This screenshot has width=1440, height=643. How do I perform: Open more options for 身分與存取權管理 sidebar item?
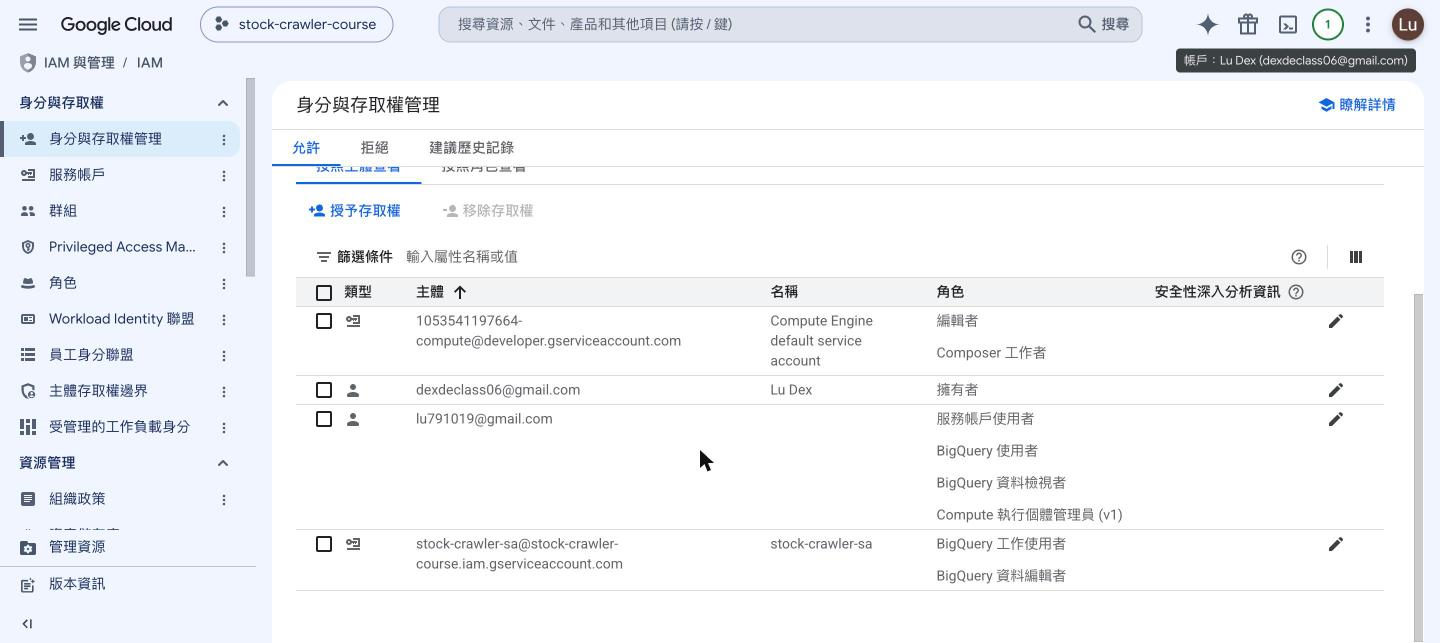[x=224, y=139]
